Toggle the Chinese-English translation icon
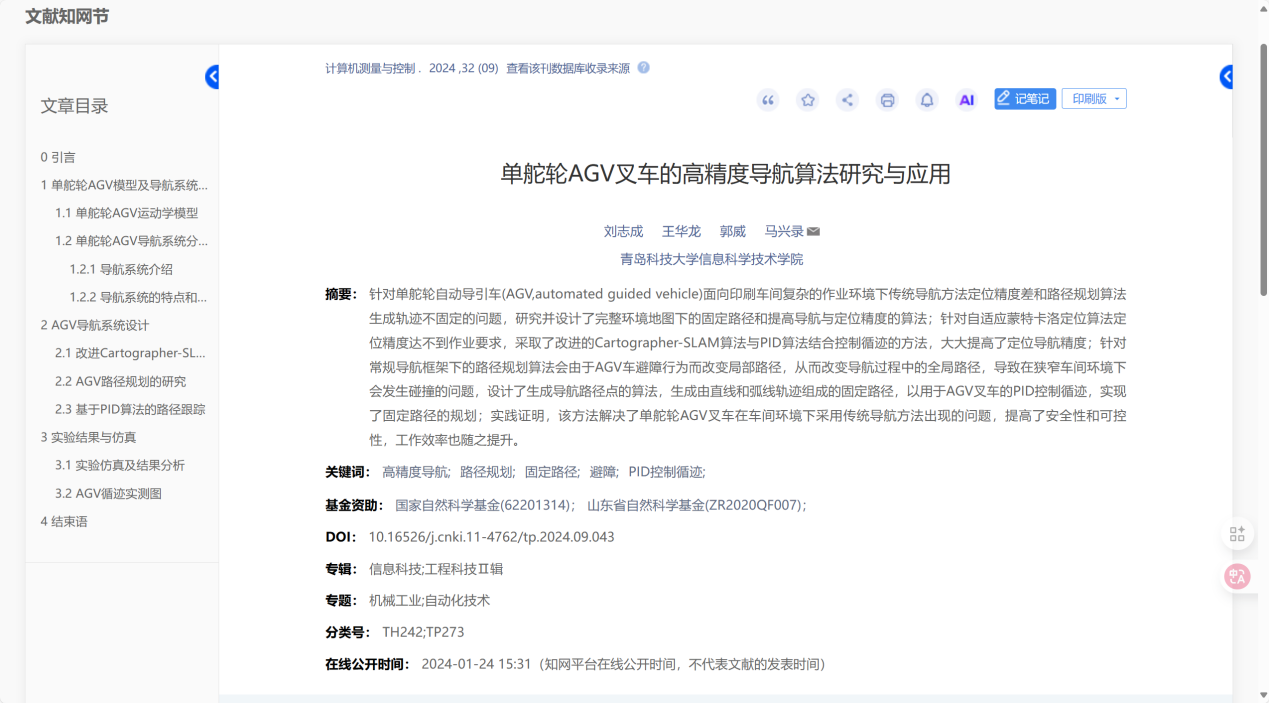Viewport: 1269px width, 703px height. pos(1237,576)
